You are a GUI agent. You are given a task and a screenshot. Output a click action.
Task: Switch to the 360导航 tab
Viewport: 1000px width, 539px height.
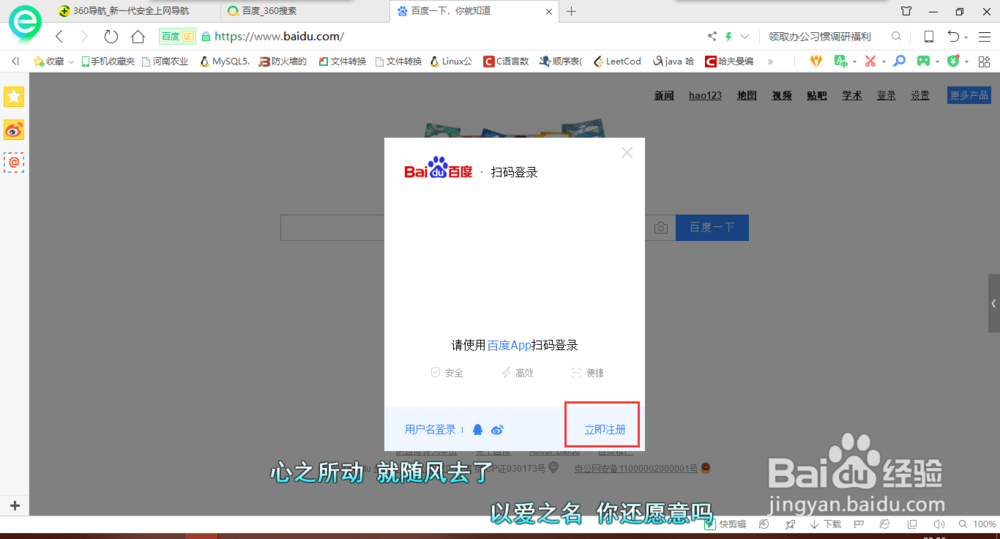tap(131, 11)
